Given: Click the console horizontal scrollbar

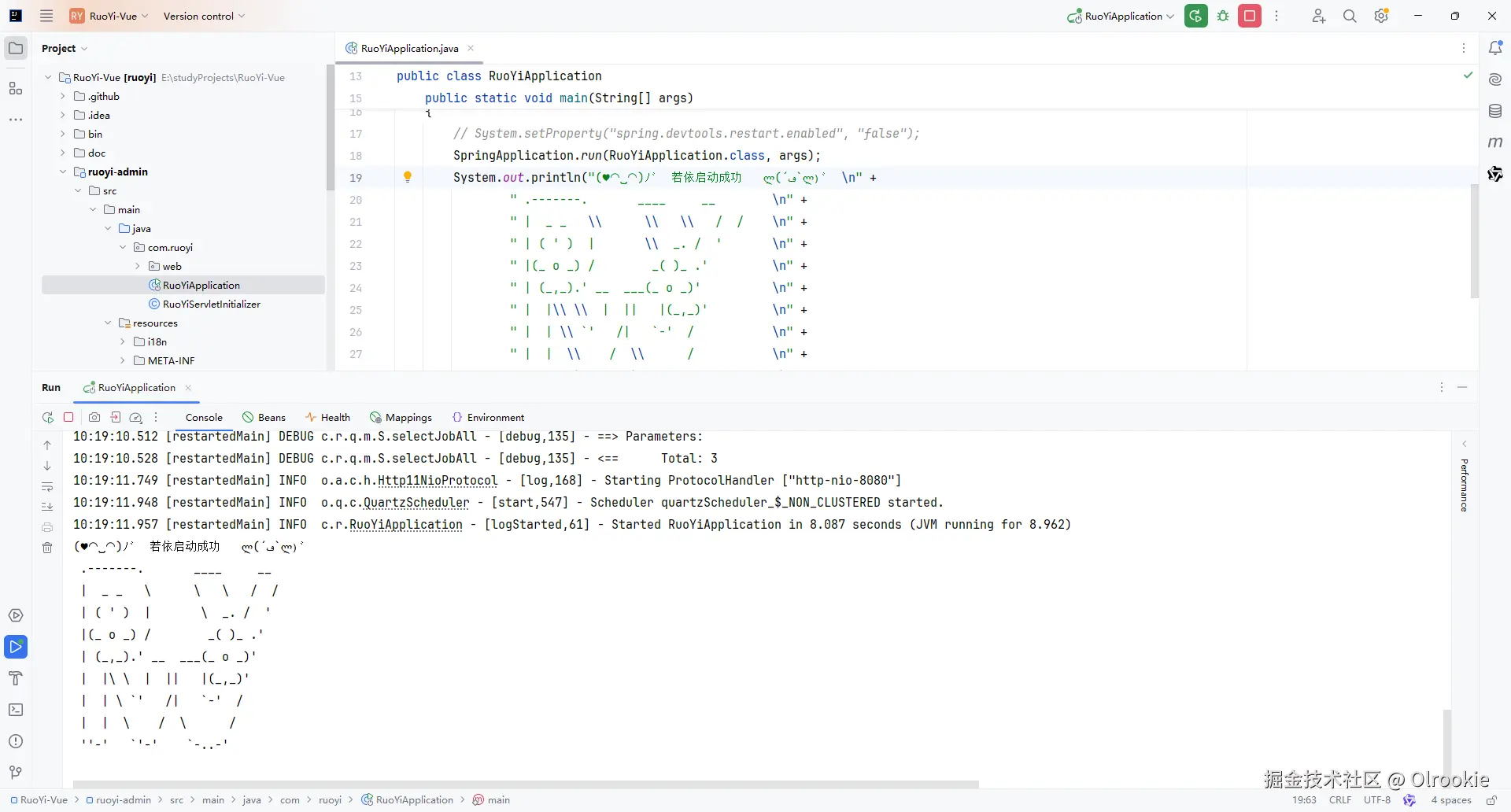Looking at the screenshot, I should [526, 784].
